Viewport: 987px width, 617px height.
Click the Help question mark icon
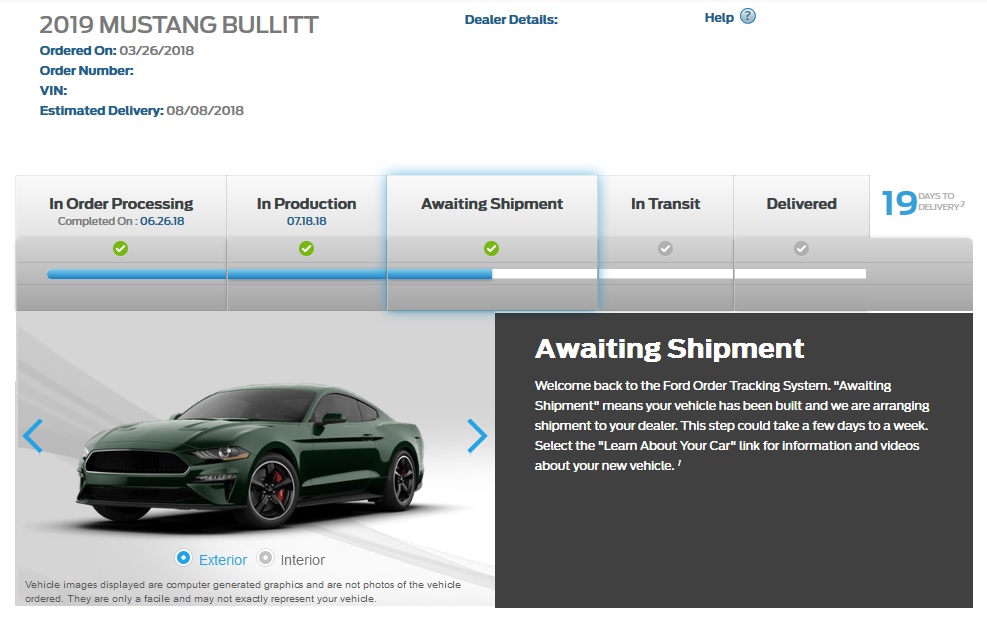point(747,16)
